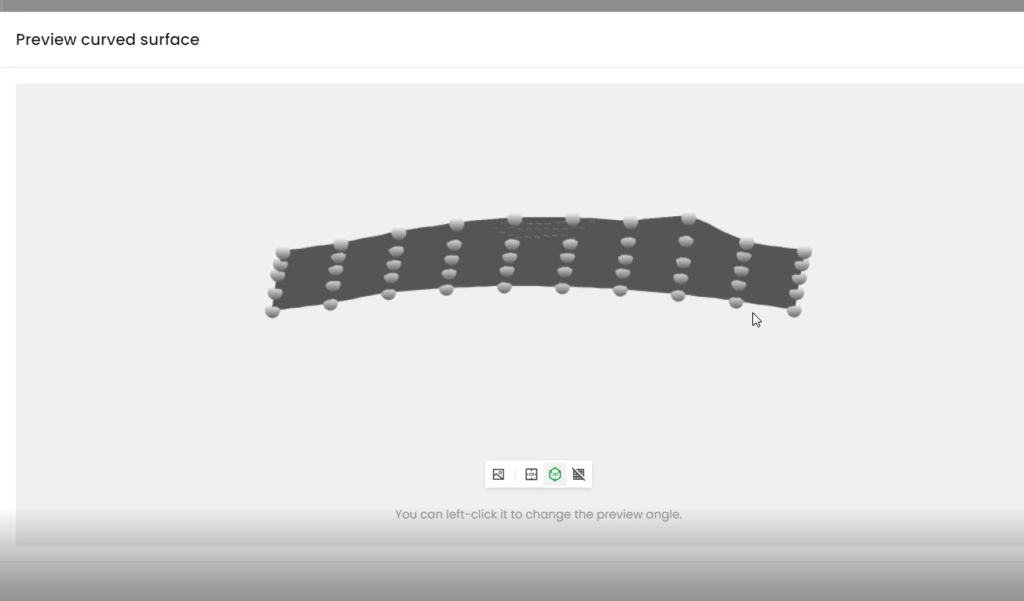Viewport: 1024px width, 601px height.
Task: Click the image preview icon
Action: pyautogui.click(x=498, y=474)
